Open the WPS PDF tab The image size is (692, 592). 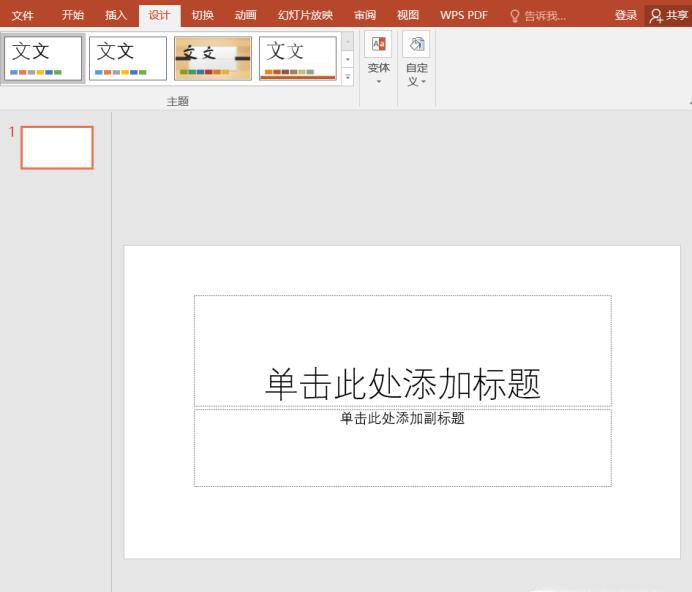tap(463, 15)
